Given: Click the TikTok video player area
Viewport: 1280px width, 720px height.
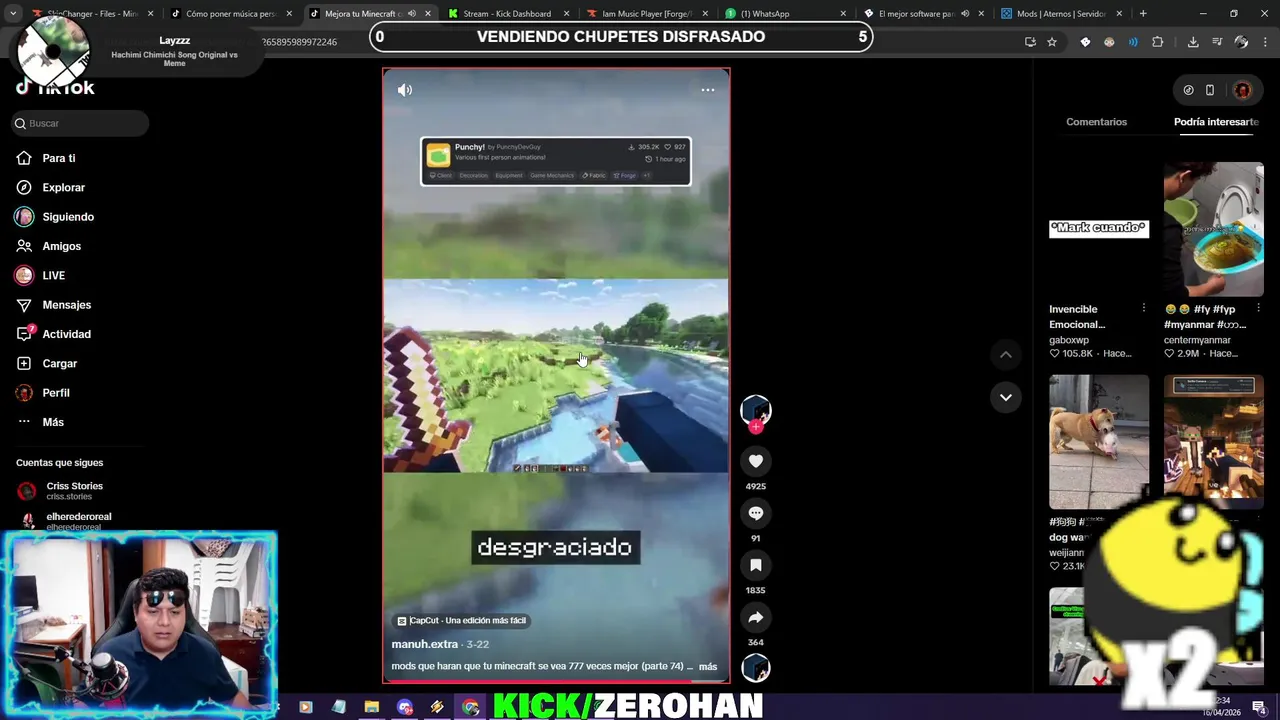Looking at the screenshot, I should (x=556, y=376).
